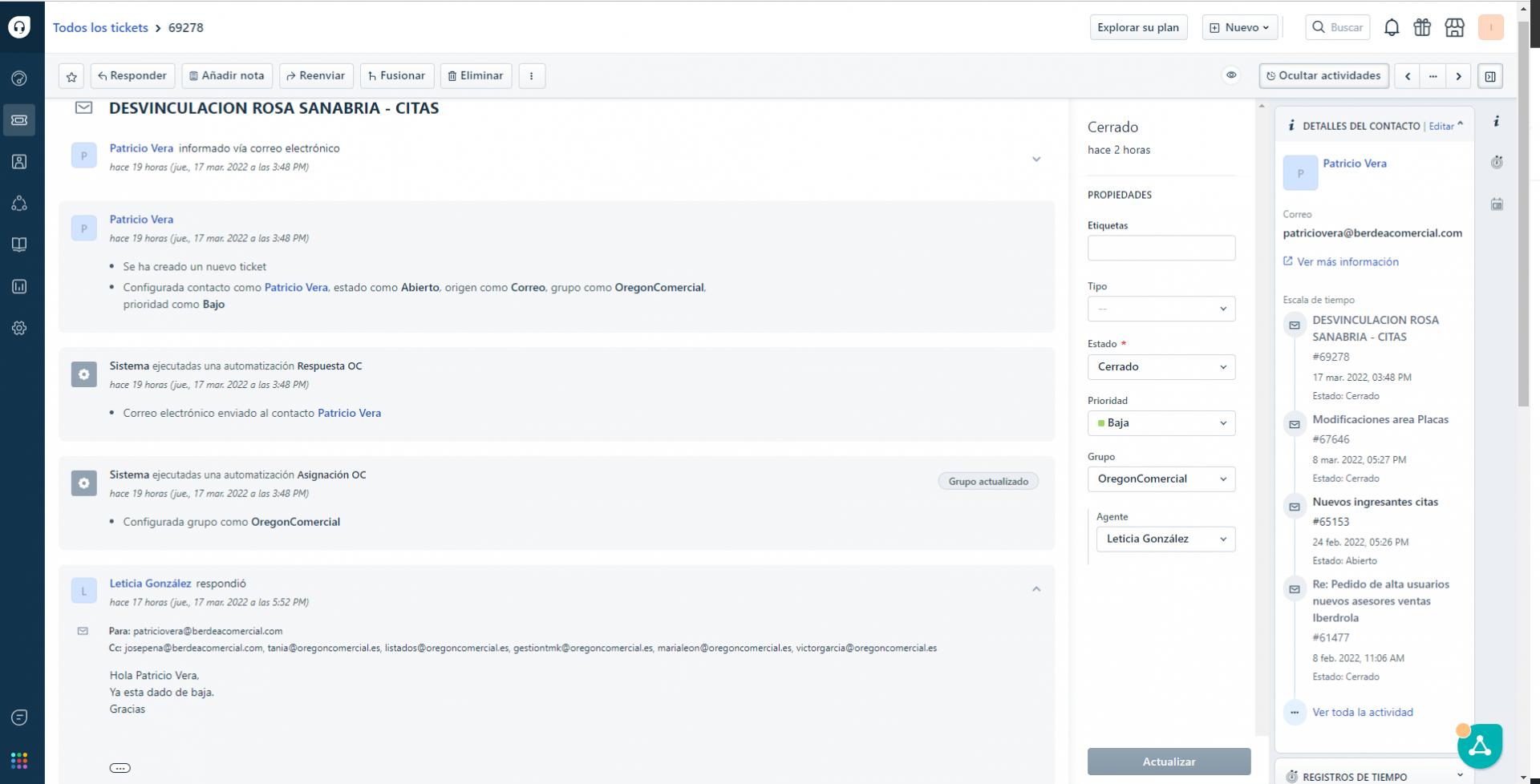The width and height of the screenshot is (1540, 784).
Task: Go to the next ticket arrow
Action: [x=1458, y=76]
